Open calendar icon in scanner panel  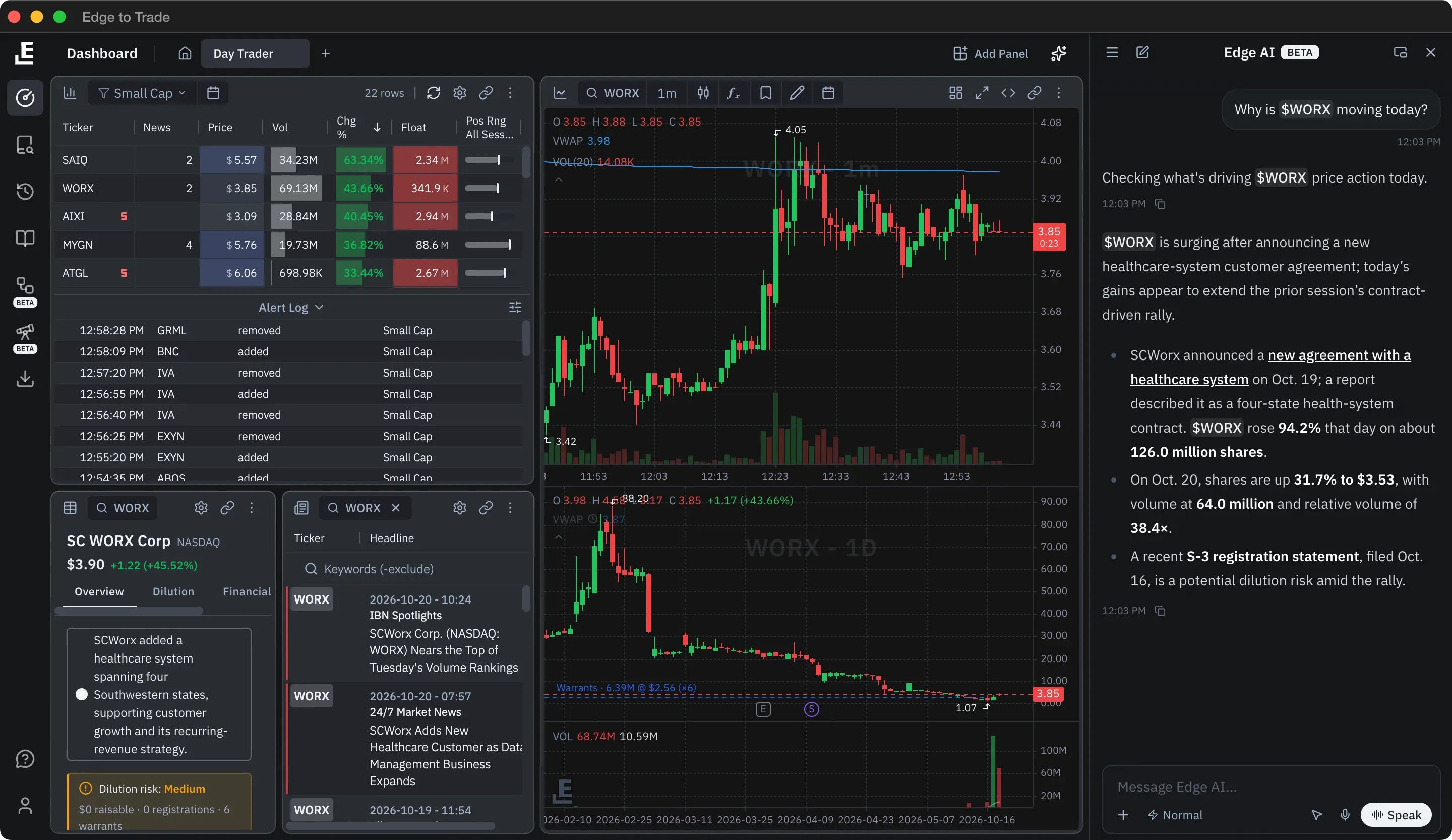tap(213, 93)
